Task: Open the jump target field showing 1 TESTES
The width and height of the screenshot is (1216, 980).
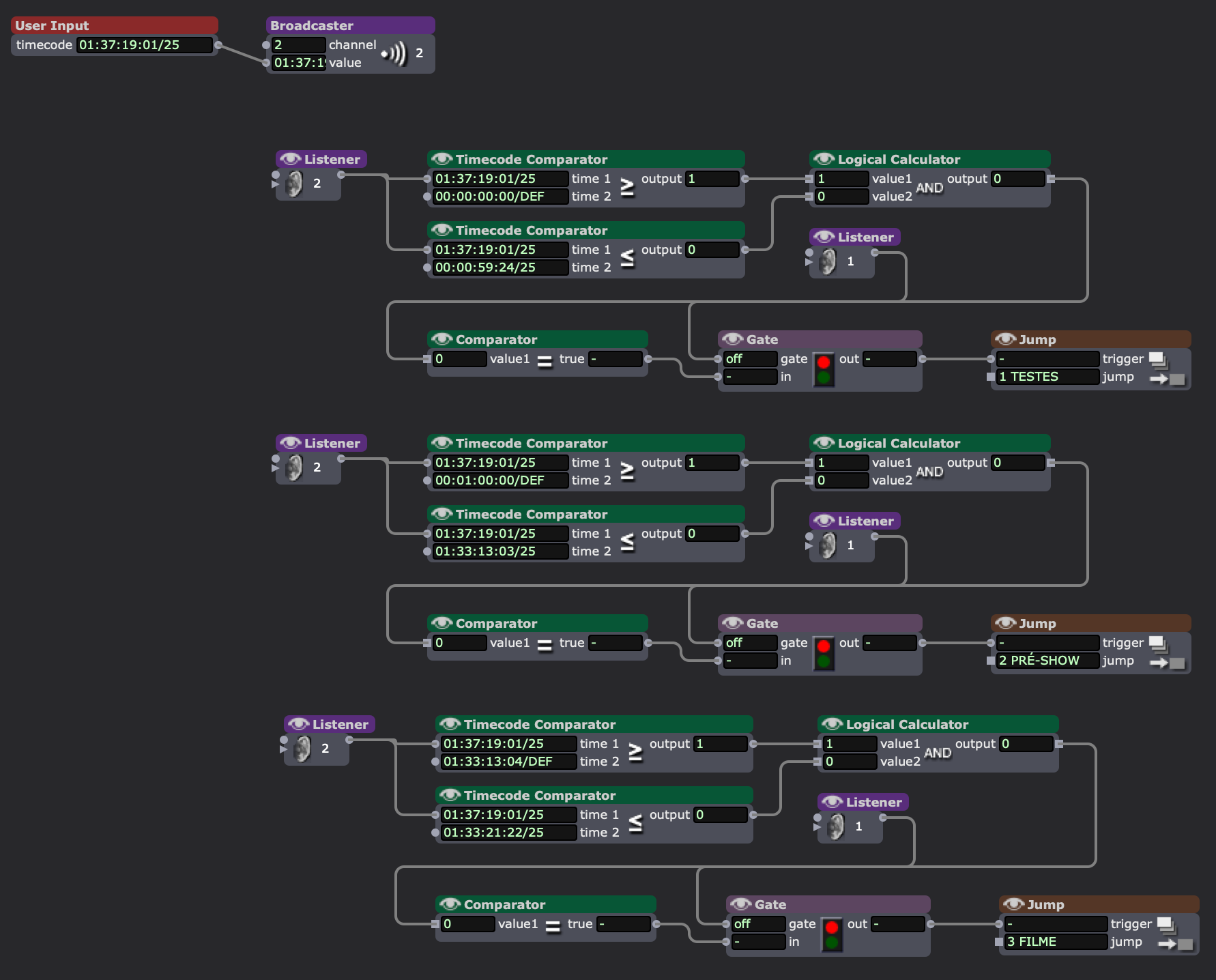Action: pos(1047,377)
